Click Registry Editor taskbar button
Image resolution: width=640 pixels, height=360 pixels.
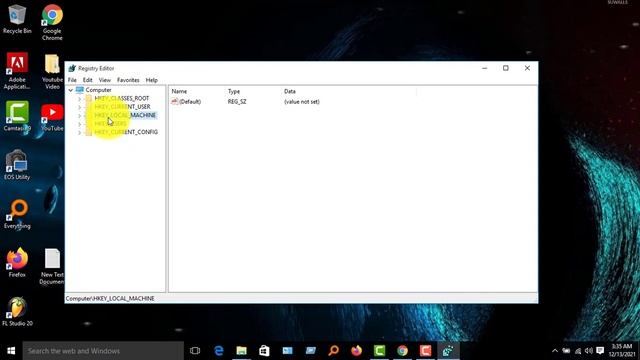[x=448, y=351]
